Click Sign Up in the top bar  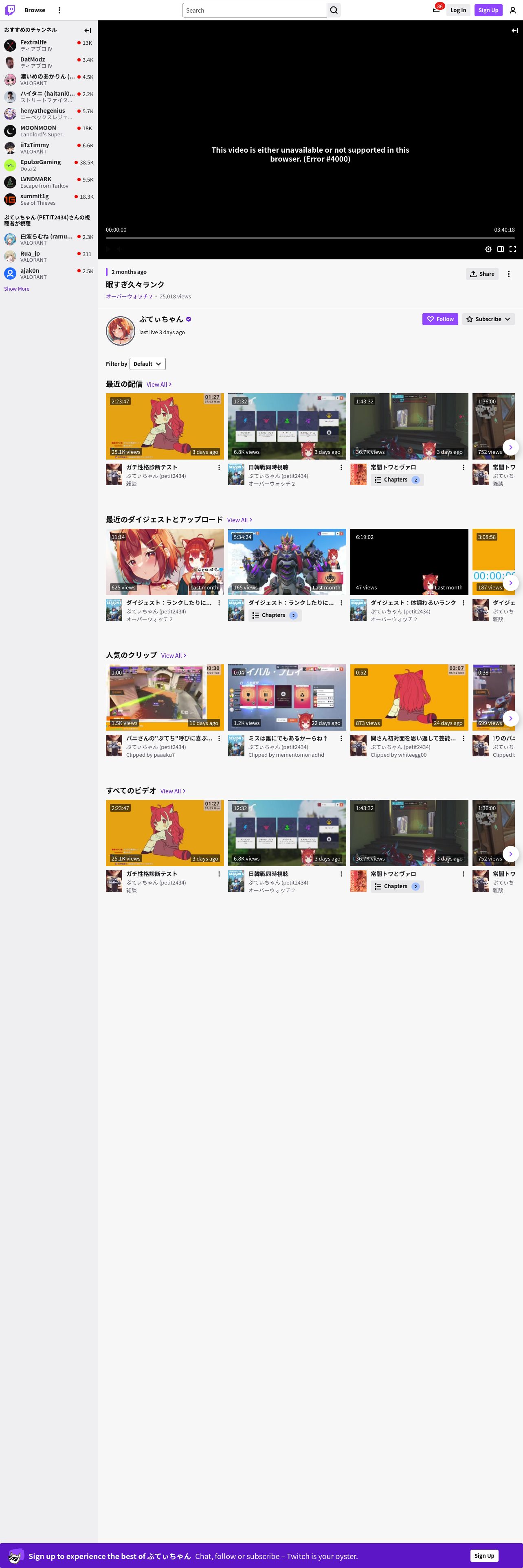click(x=488, y=10)
